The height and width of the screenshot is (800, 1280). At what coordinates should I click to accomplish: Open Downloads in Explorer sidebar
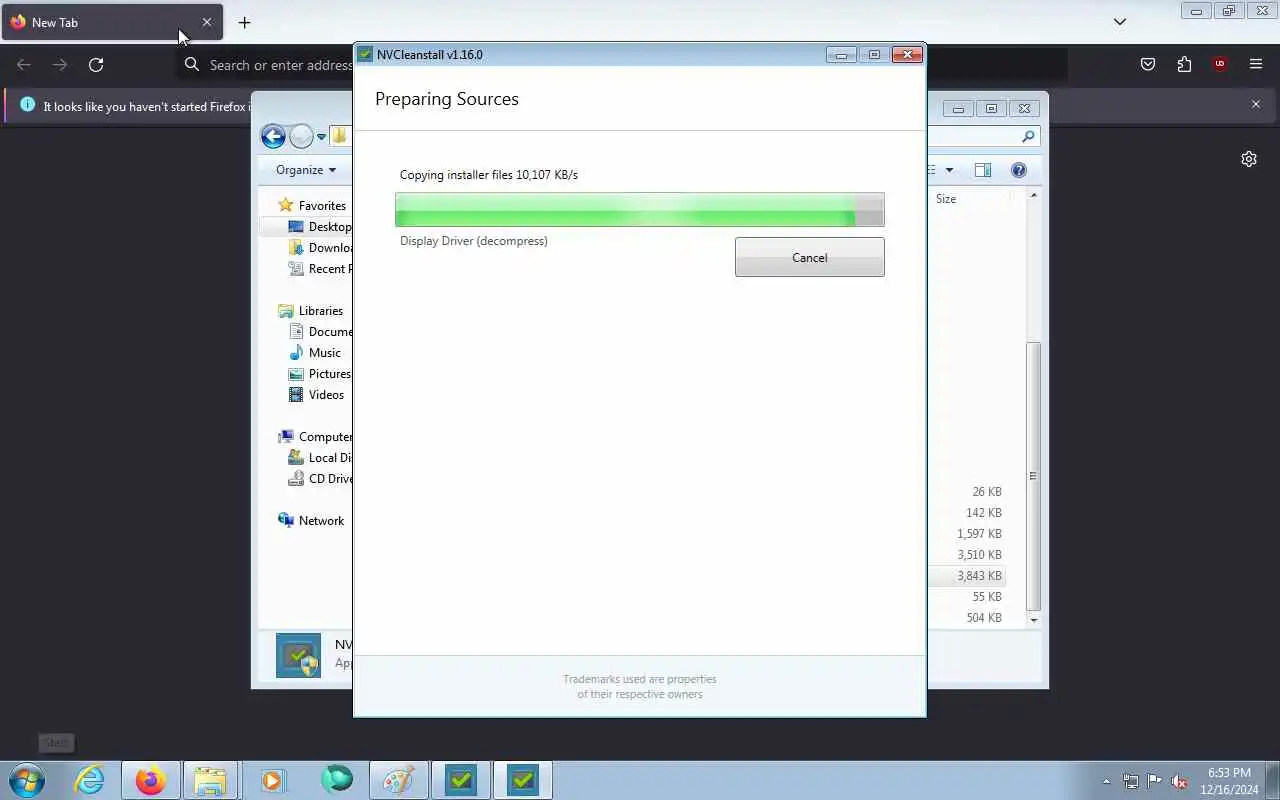319,248
